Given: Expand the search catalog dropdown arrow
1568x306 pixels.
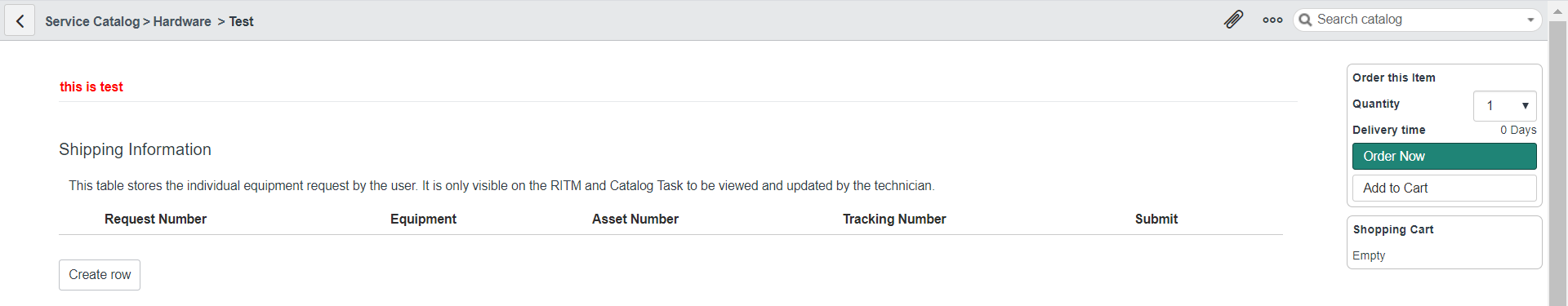Looking at the screenshot, I should (1530, 20).
